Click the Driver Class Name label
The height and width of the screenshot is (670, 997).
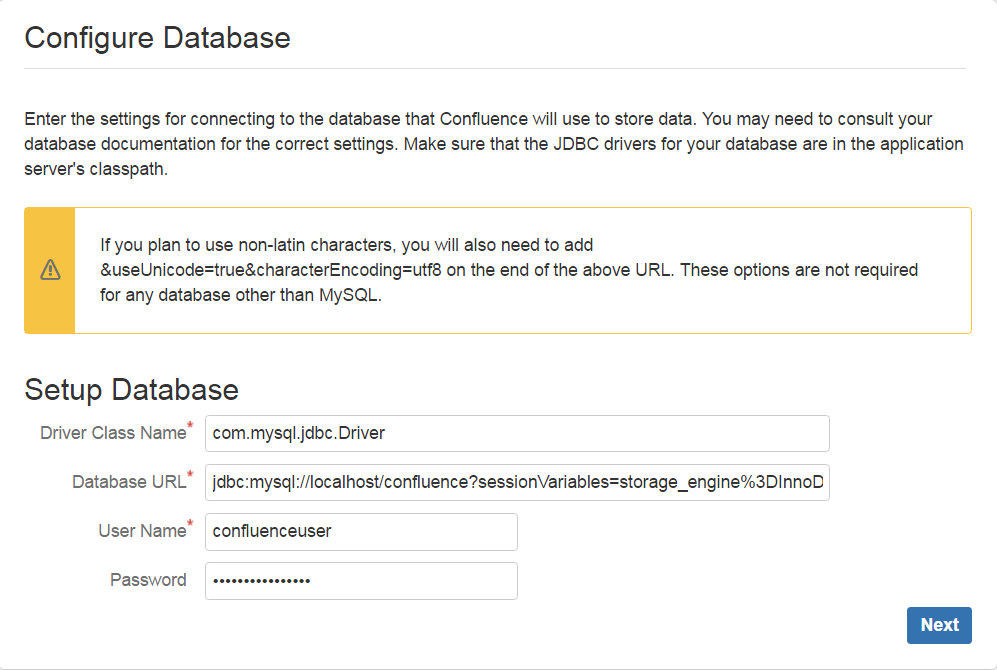[112, 433]
